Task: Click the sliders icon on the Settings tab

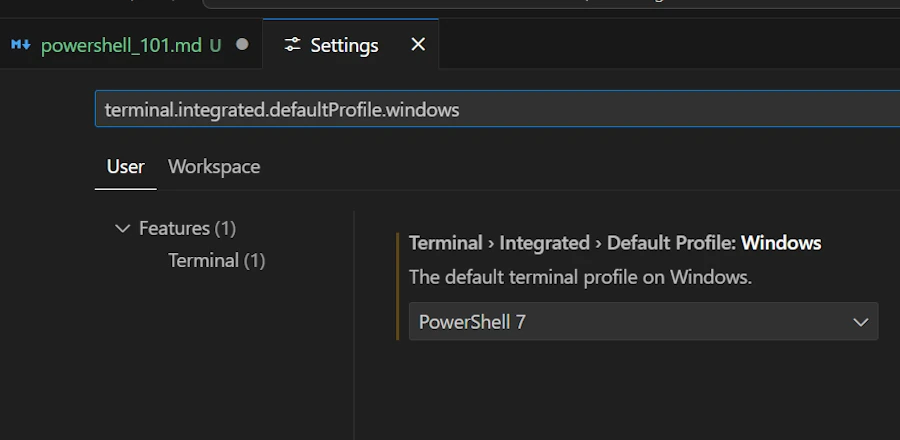Action: tap(292, 45)
